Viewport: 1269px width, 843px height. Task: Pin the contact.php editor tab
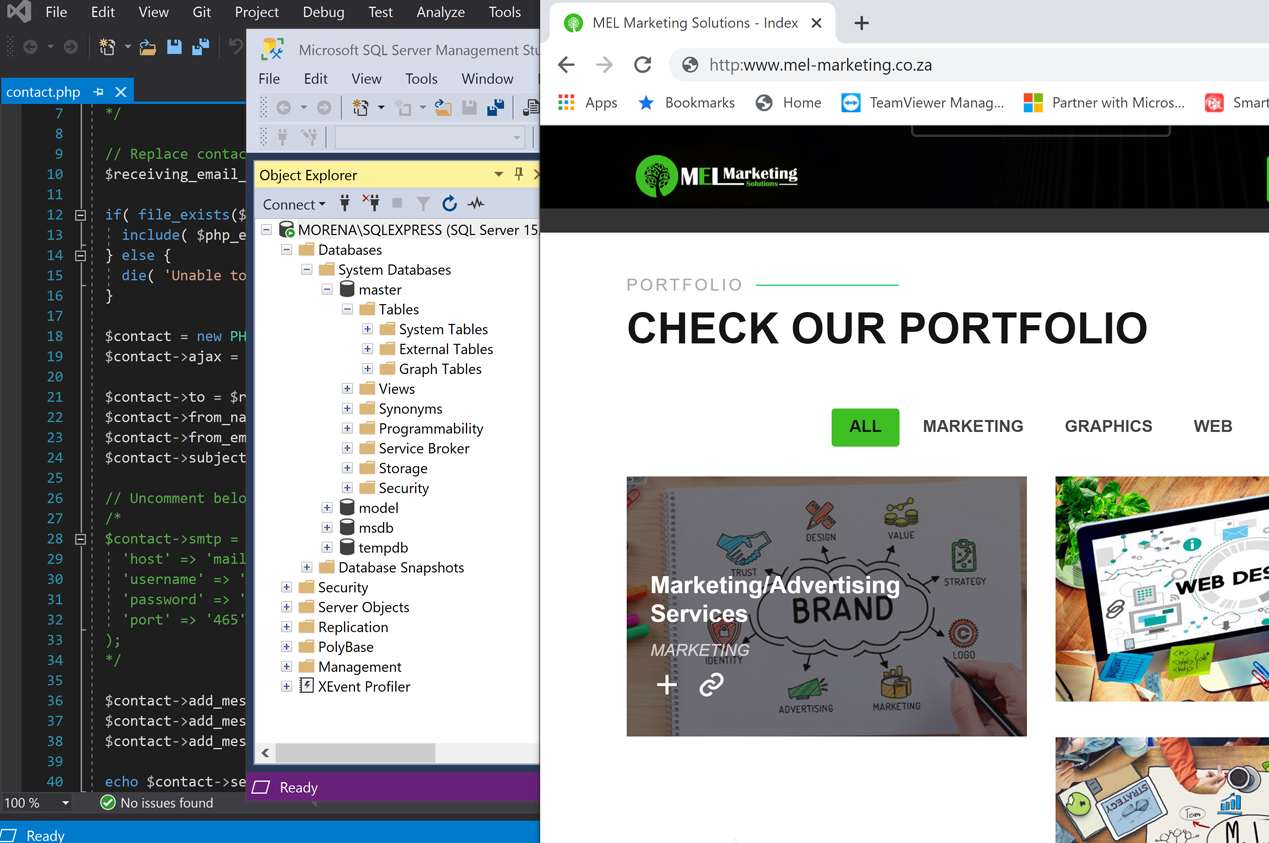click(99, 92)
